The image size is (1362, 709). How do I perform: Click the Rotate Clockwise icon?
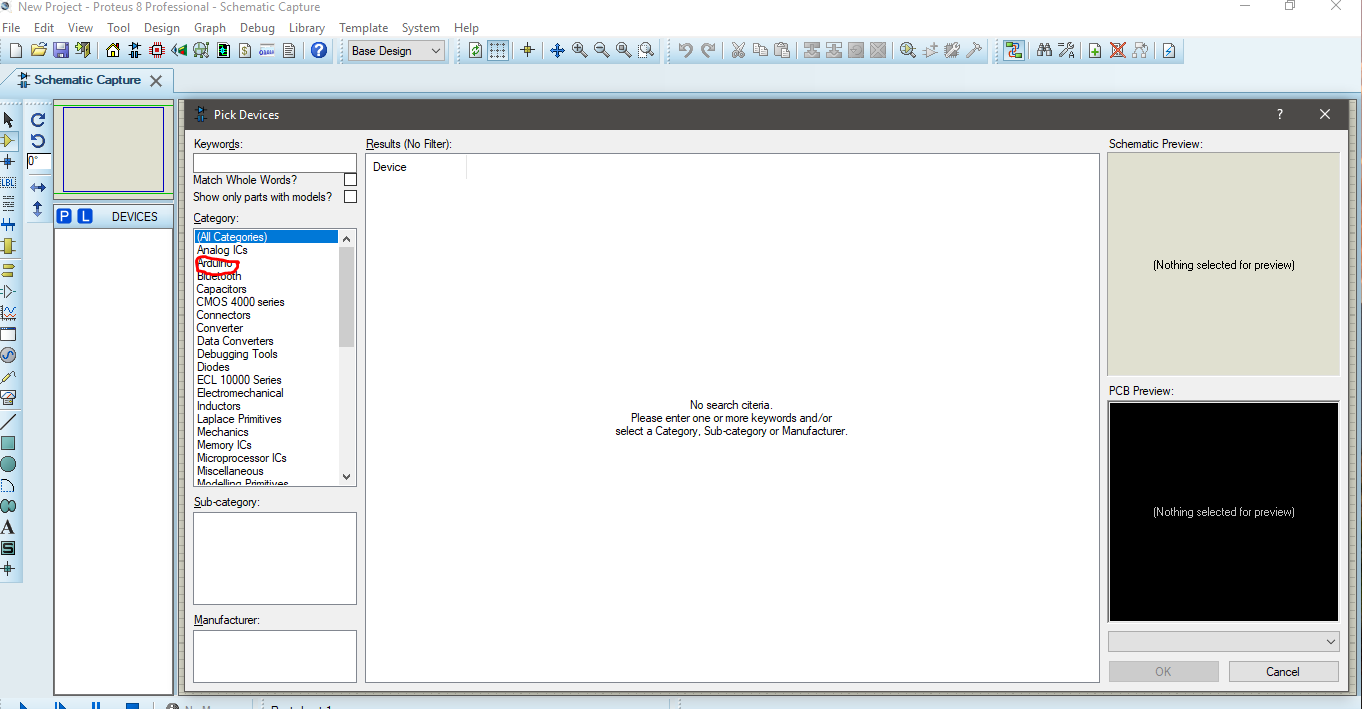point(38,119)
